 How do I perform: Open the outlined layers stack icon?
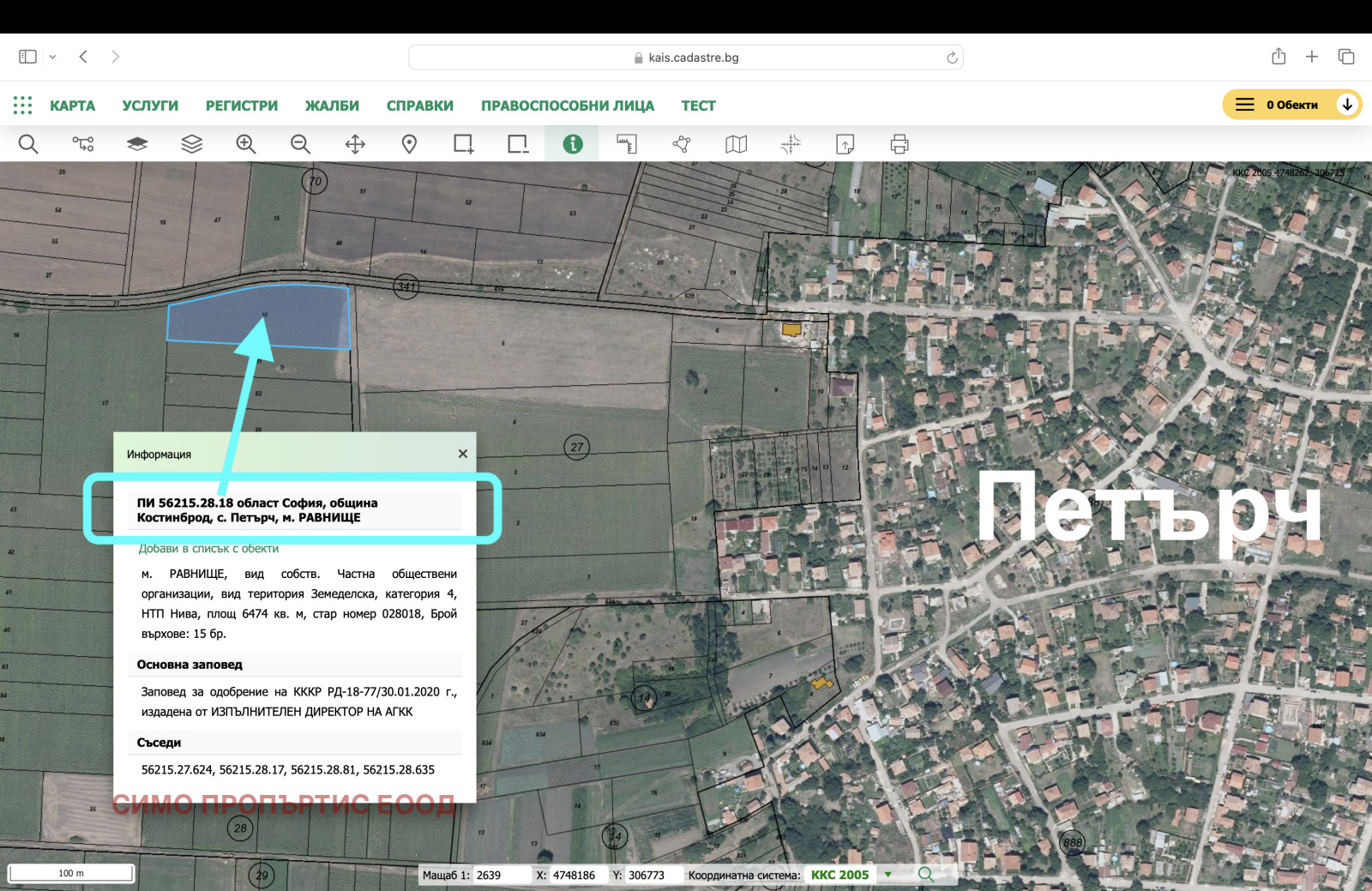(192, 144)
